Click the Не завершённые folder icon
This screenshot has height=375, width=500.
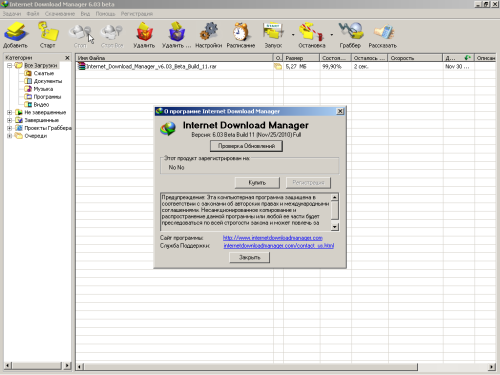click(x=19, y=112)
